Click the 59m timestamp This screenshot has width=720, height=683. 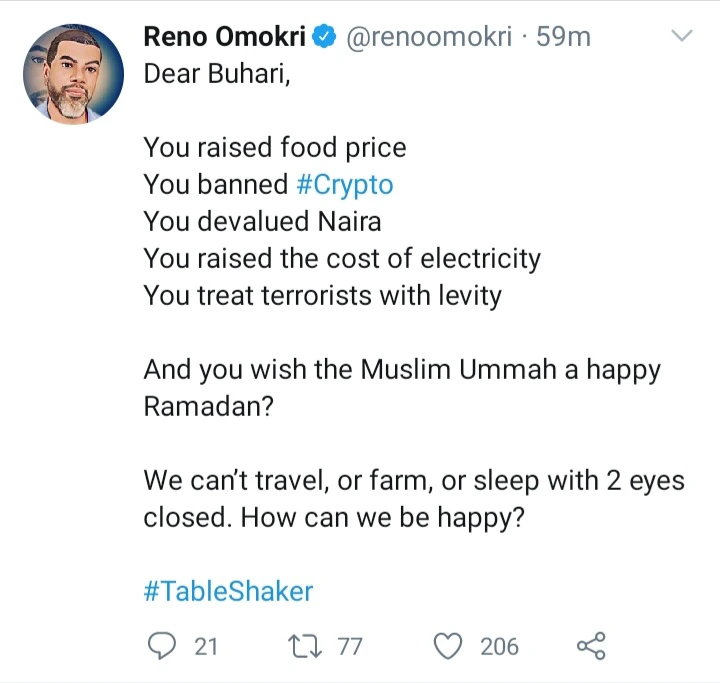tap(564, 38)
